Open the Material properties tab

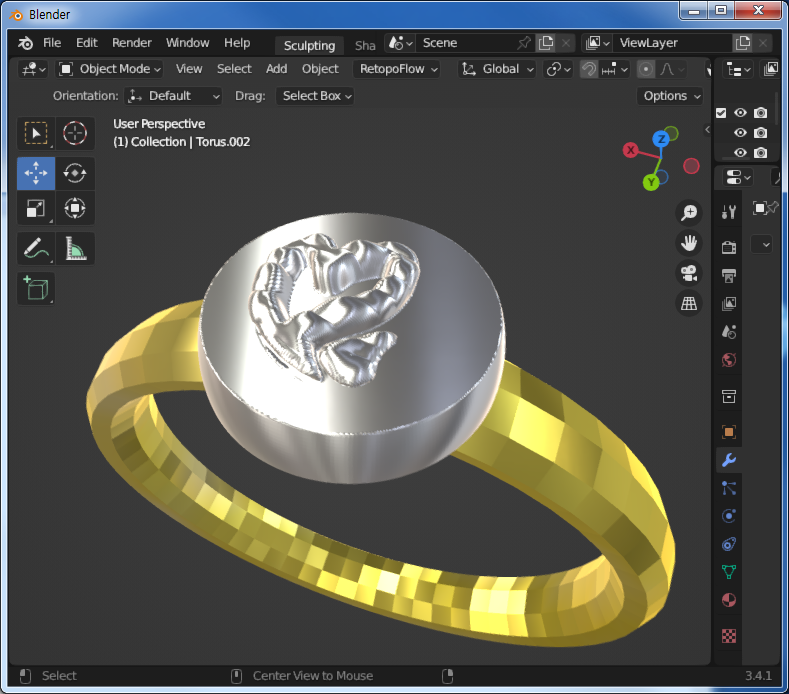click(x=729, y=600)
